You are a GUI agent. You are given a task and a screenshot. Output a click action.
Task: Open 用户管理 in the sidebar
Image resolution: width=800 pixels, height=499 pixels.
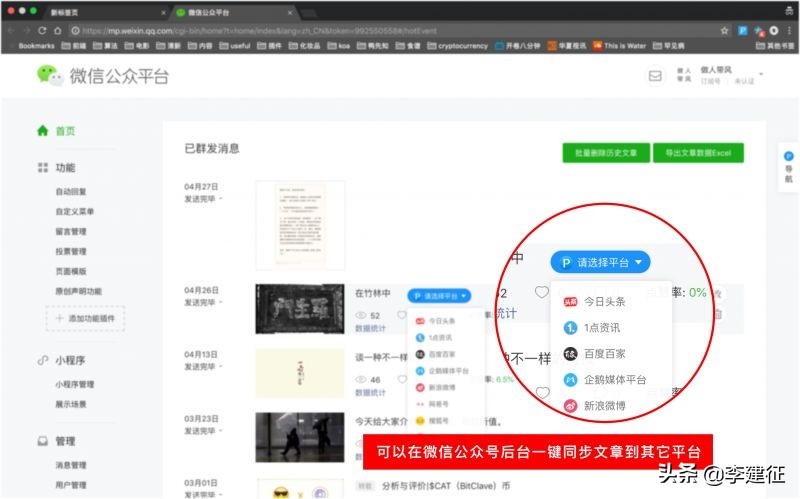tap(71, 485)
